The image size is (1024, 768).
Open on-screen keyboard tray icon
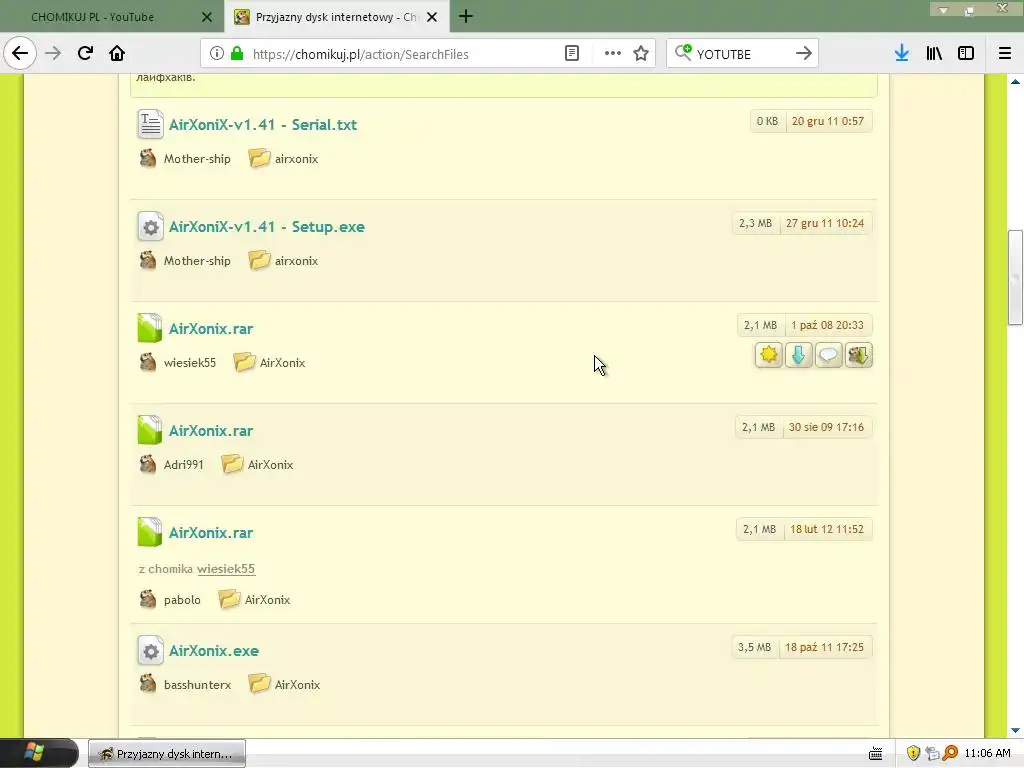(x=876, y=754)
